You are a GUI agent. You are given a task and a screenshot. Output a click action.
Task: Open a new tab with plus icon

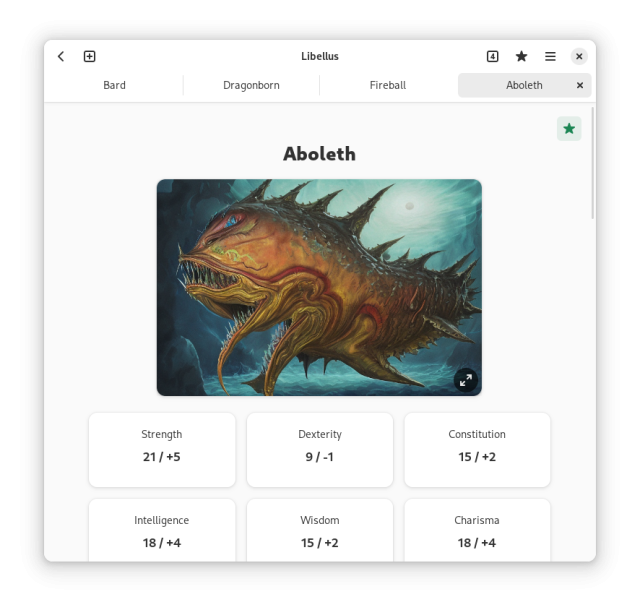89,56
